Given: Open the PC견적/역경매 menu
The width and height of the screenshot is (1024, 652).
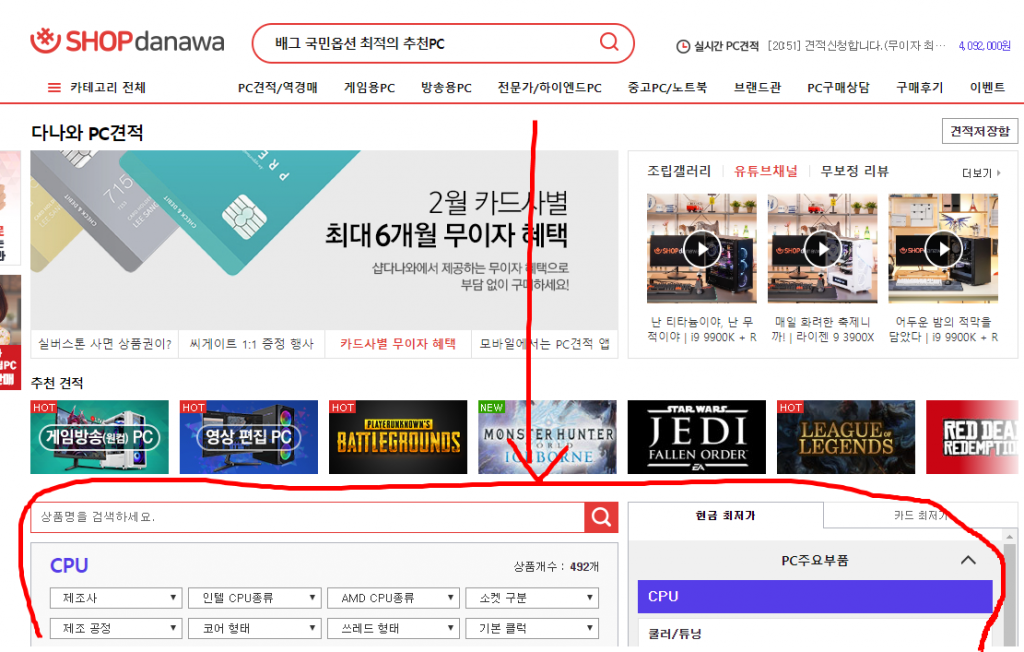Looking at the screenshot, I should 278,88.
